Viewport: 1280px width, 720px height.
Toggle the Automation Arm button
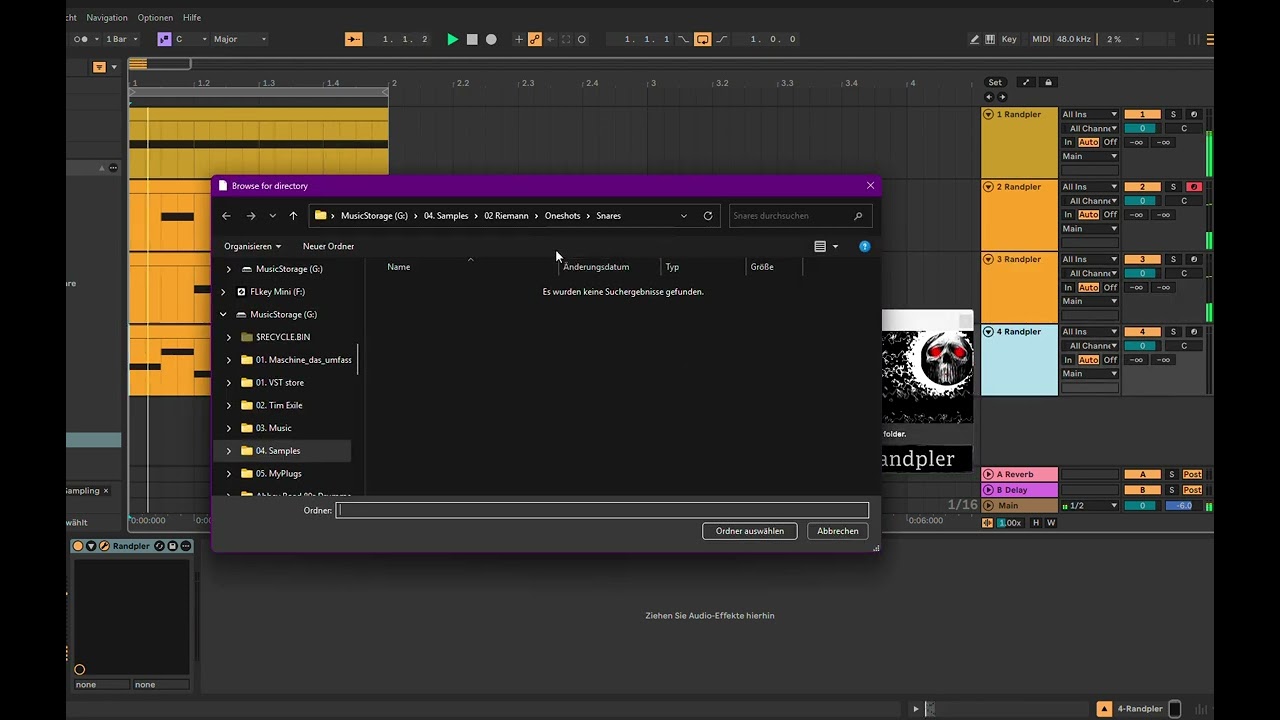pos(535,39)
